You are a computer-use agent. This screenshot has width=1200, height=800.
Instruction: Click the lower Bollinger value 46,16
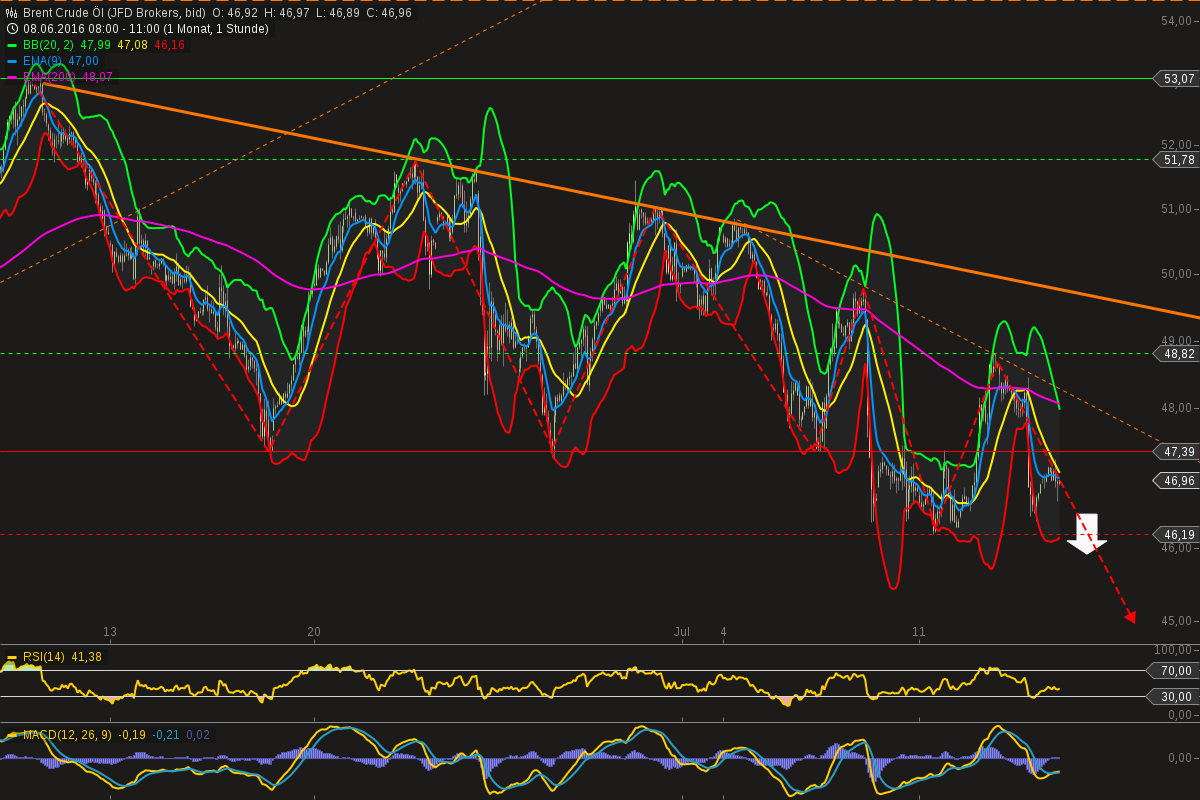click(x=169, y=45)
